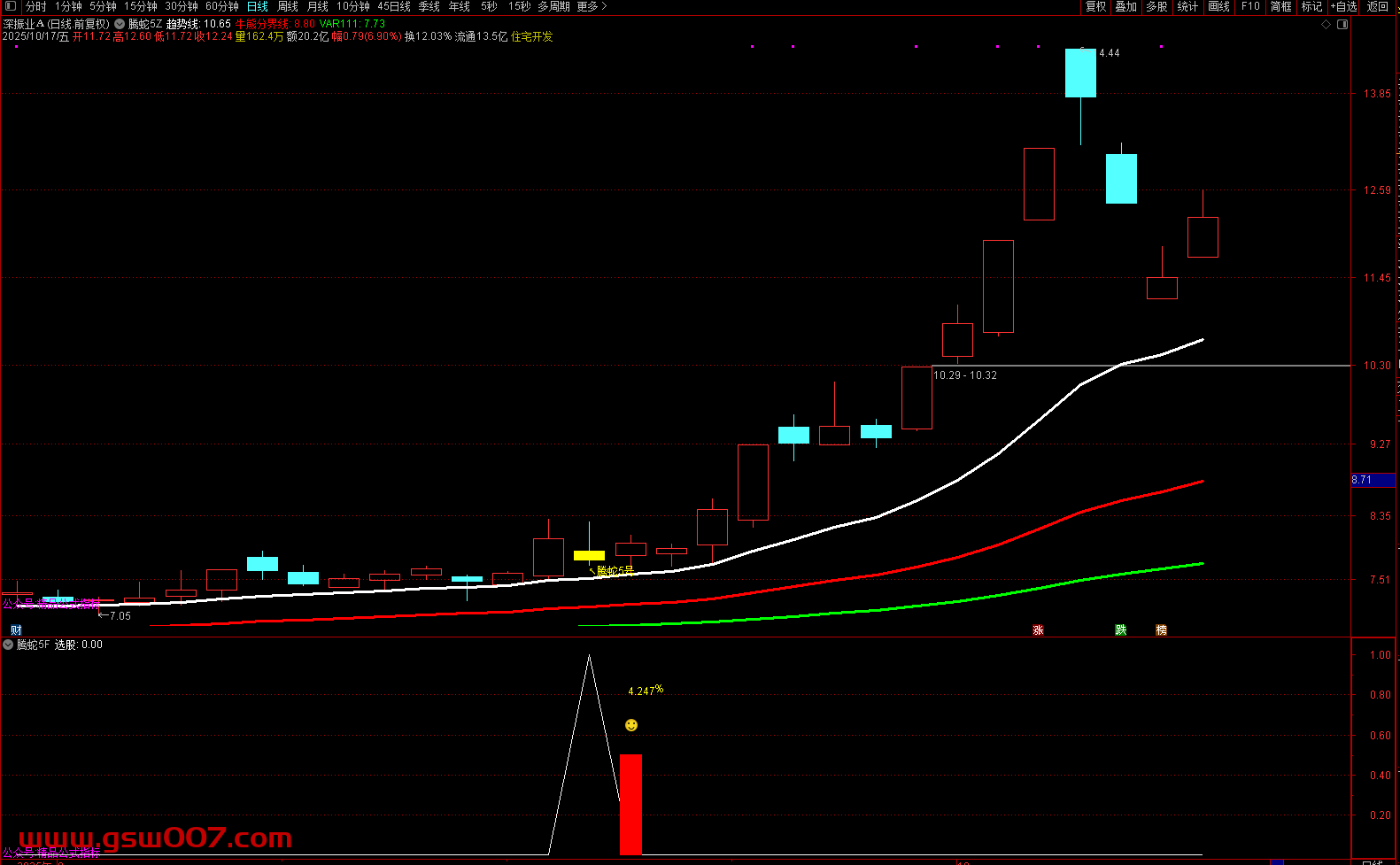The height and width of the screenshot is (865, 1400).
Task: Select the 60分钟 period tab
Action: point(222,6)
